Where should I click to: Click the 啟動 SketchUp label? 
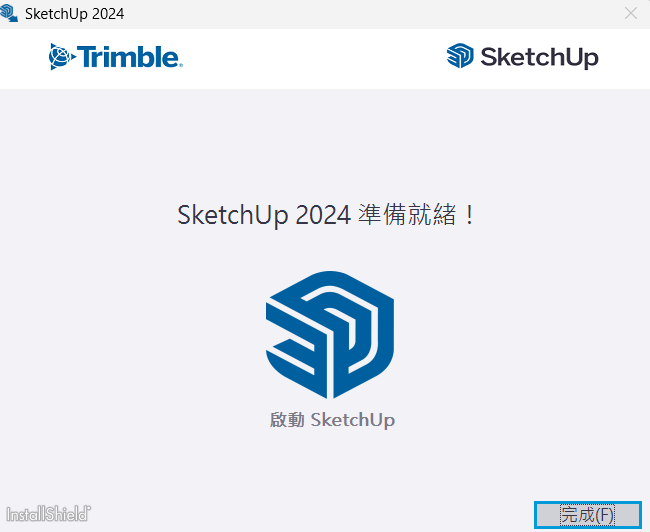(332, 420)
